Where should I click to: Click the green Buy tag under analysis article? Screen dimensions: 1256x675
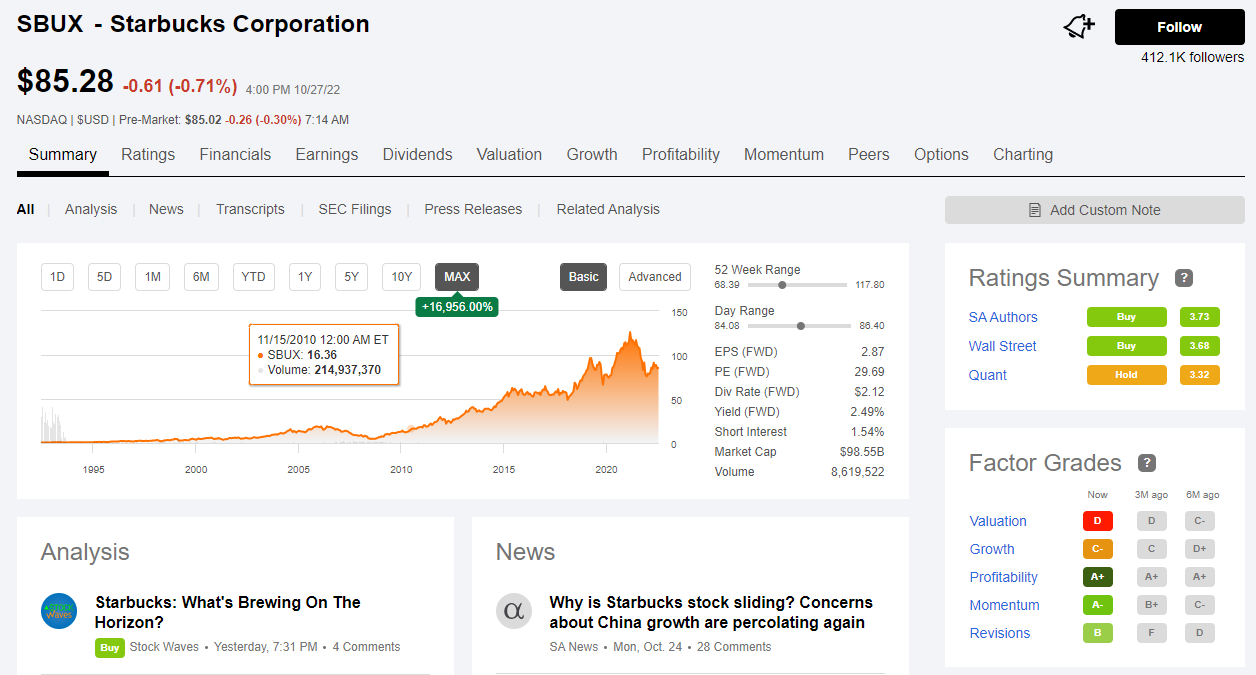click(x=110, y=647)
